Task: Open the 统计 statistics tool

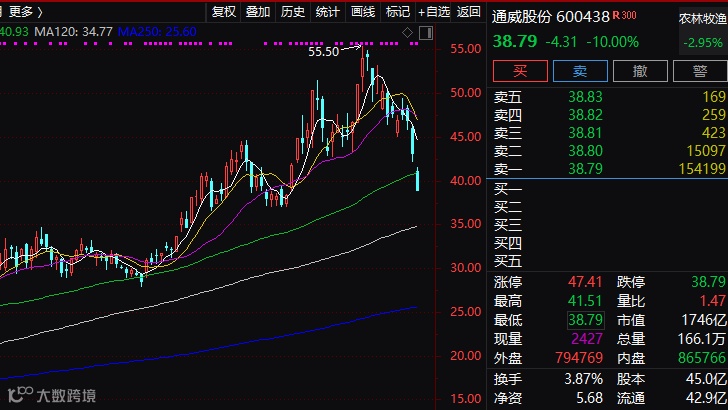Action: click(x=327, y=12)
